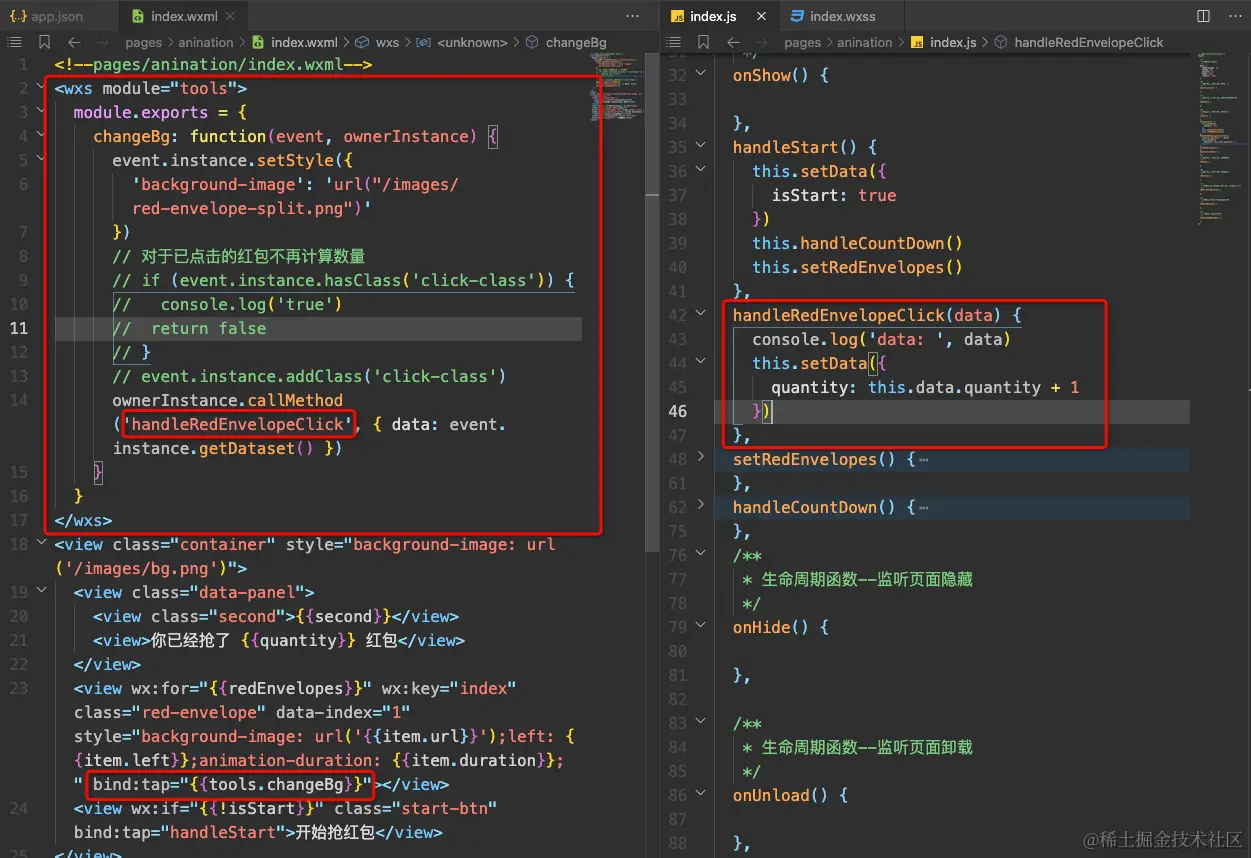Expand the folded setRedEnvelopes function at line 48
The width and height of the screenshot is (1251, 858).
[701, 459]
